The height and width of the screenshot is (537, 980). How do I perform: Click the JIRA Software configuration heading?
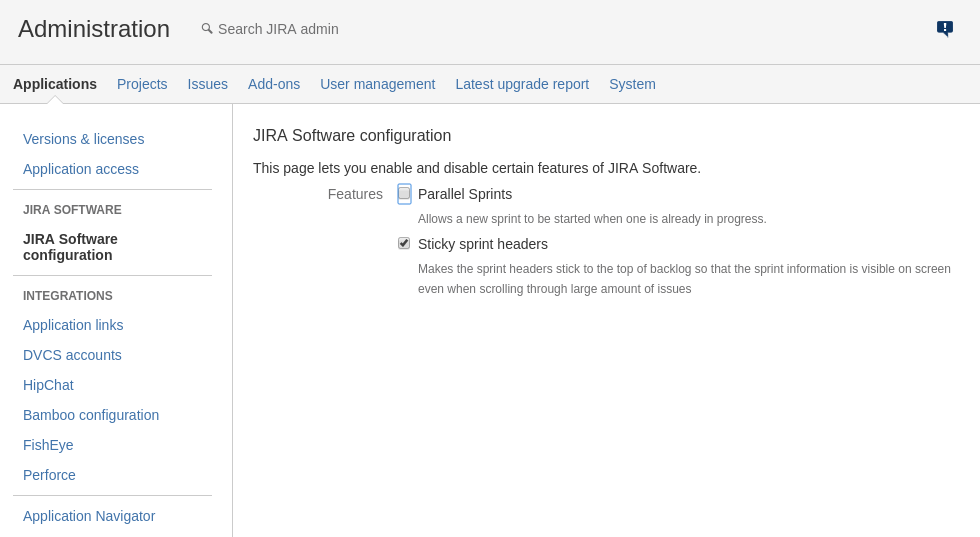point(352,136)
